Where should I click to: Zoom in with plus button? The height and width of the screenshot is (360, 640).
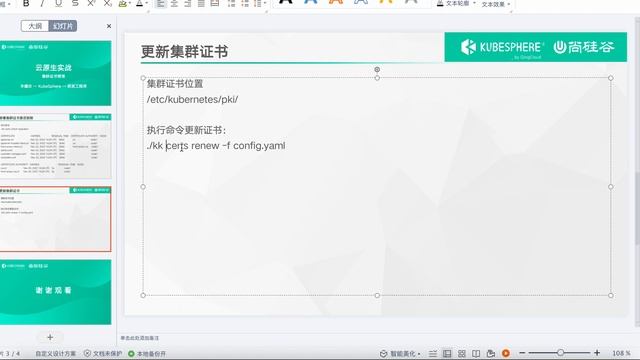(x=597, y=353)
